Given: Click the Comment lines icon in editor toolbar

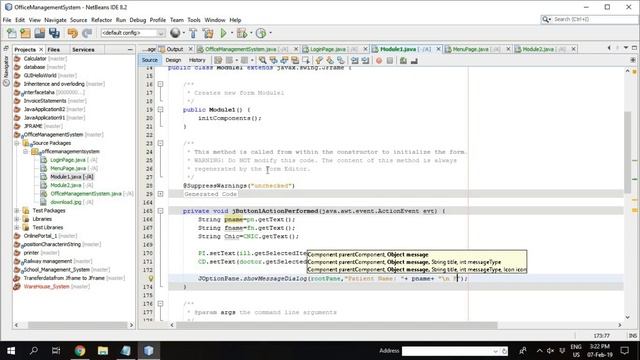Looking at the screenshot, I should 403,60.
